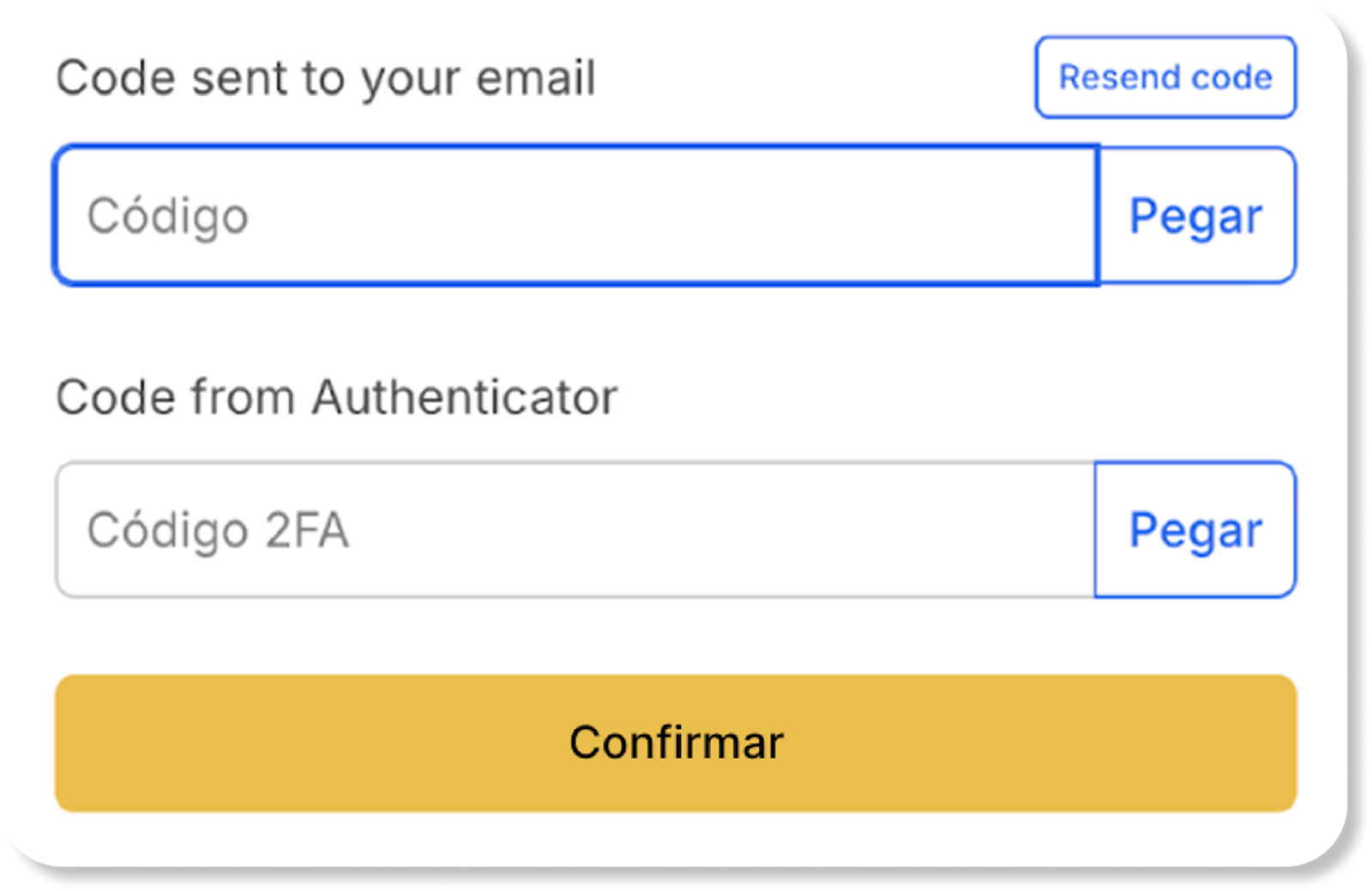Click the 'Code sent to your email' label
Viewport: 1372px width, 891px height.
pos(325,78)
